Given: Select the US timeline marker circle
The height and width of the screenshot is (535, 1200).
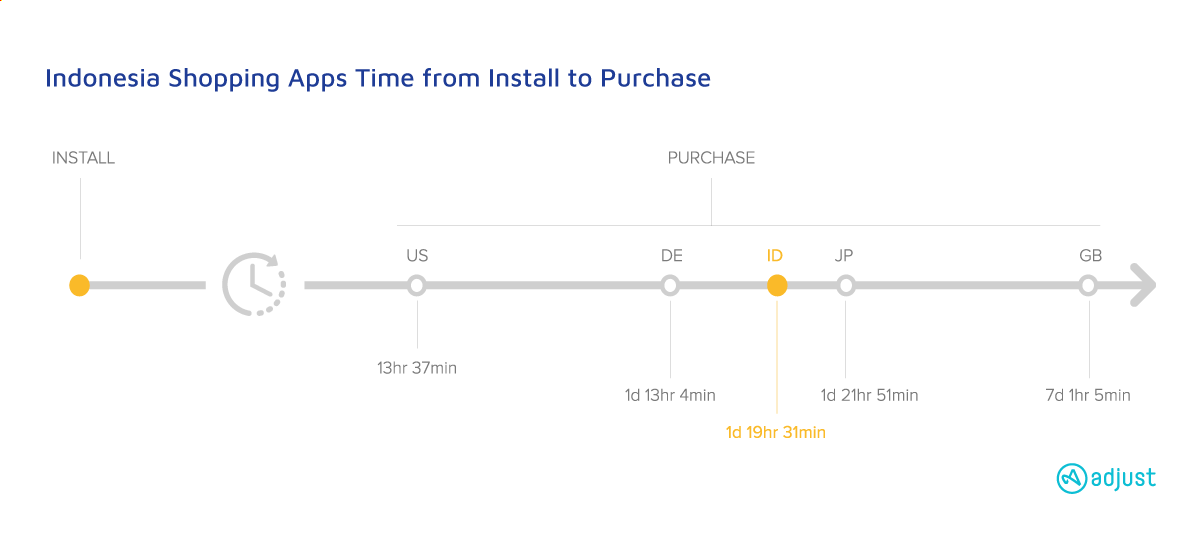Looking at the screenshot, I should point(417,286).
